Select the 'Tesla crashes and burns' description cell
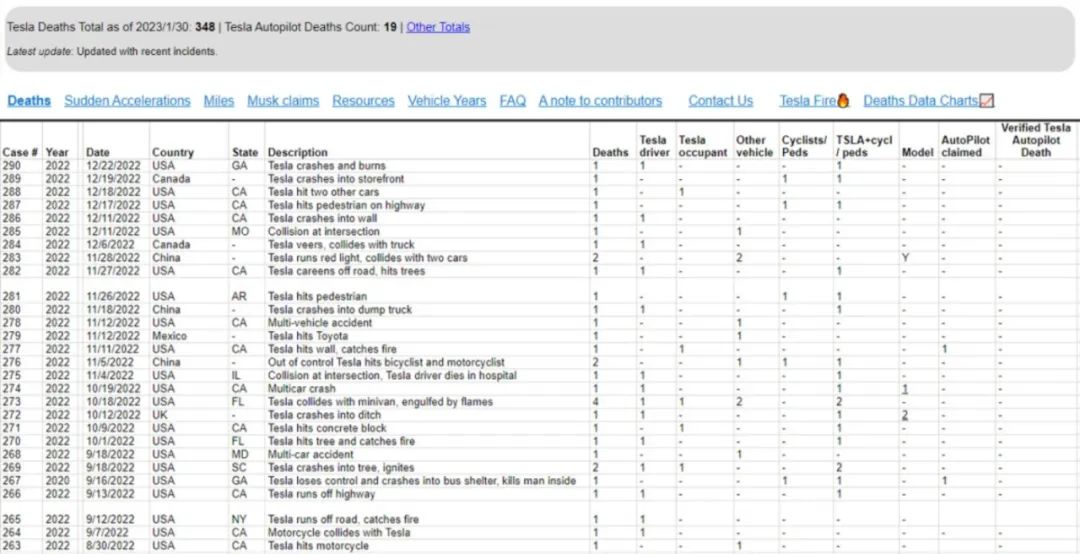This screenshot has height=554, width=1080. [326, 166]
